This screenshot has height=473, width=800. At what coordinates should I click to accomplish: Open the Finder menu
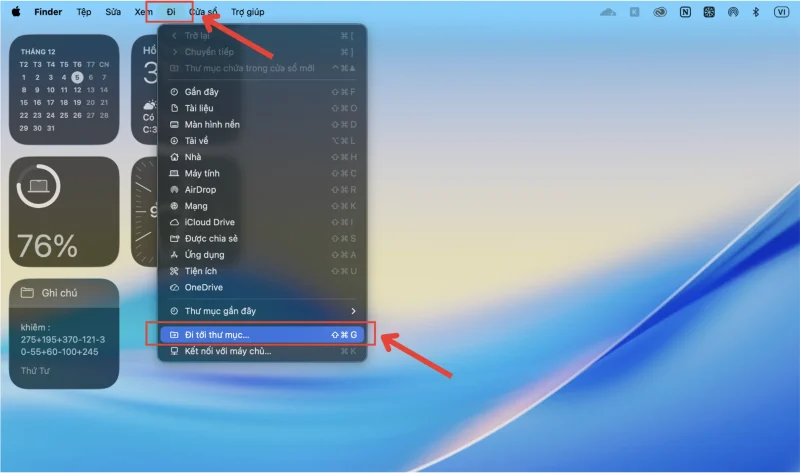coord(48,12)
